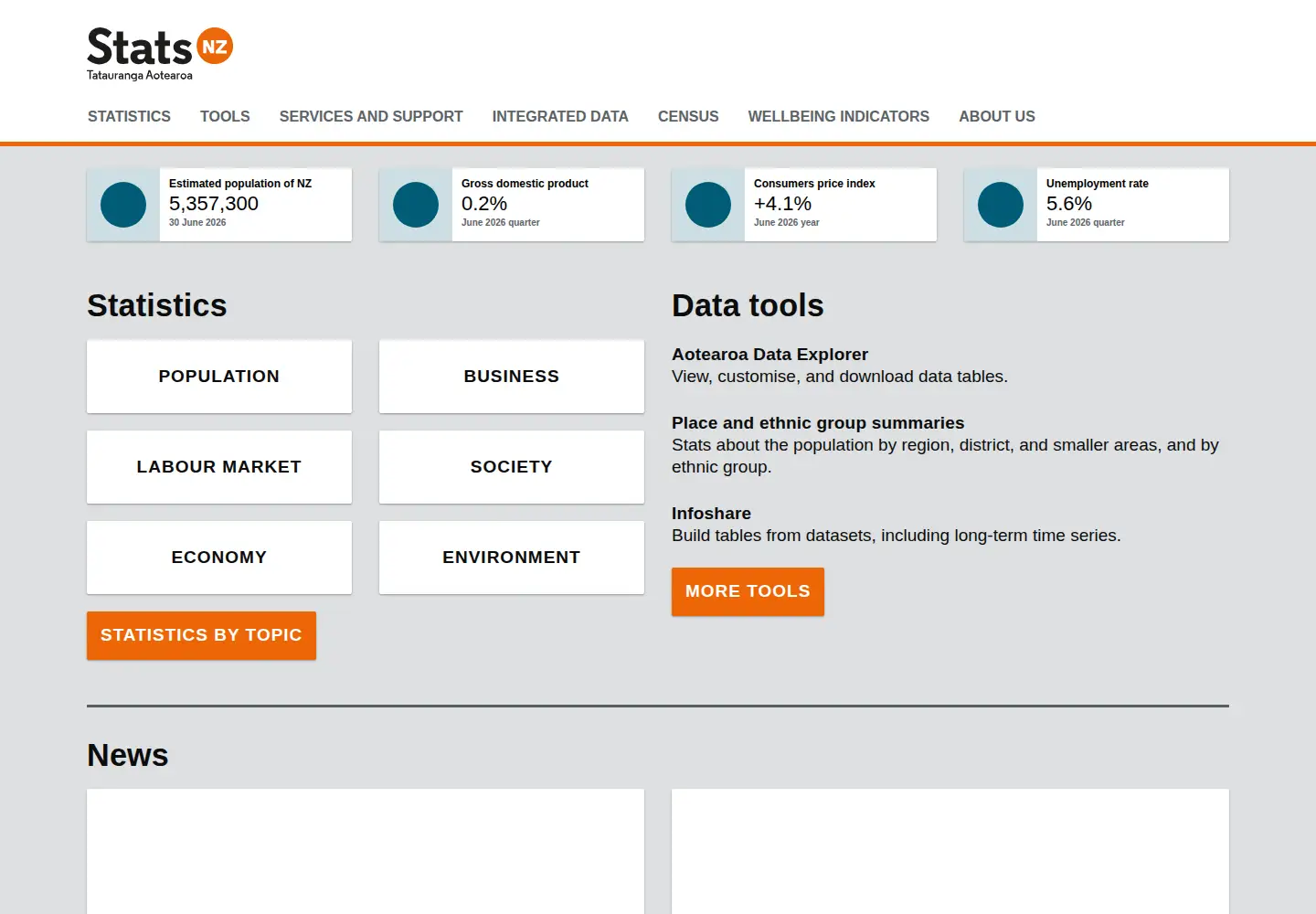Open the INTEGRATED DATA menu
Viewport: 1316px width, 914px height.
560,116
